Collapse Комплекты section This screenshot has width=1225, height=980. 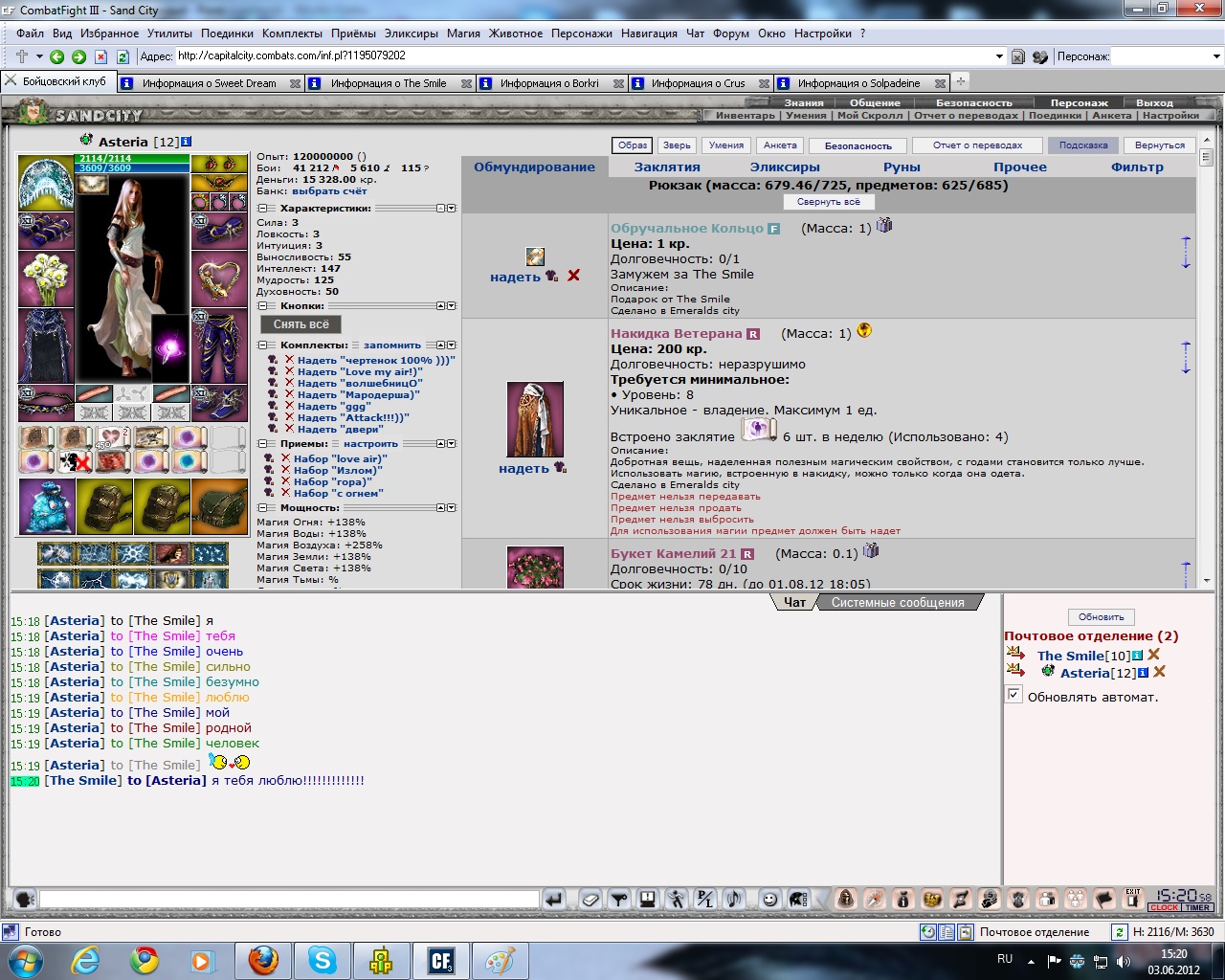point(262,345)
